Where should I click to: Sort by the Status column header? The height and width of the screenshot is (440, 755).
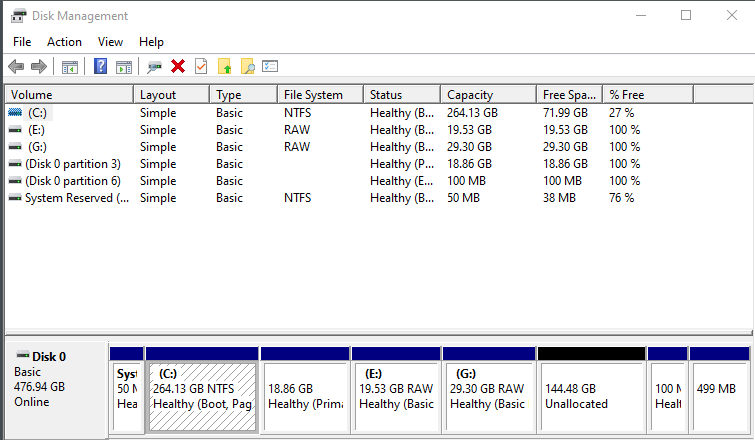click(402, 95)
